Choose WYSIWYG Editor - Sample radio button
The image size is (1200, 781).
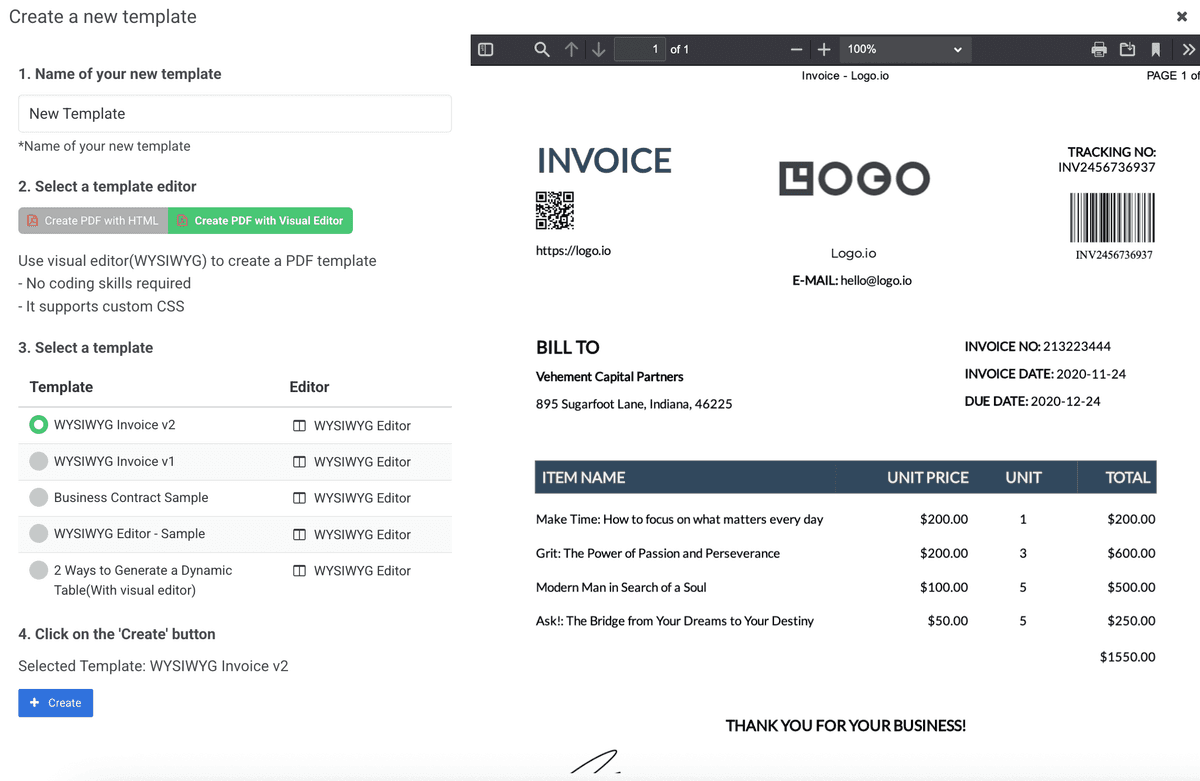pyautogui.click(x=38, y=533)
